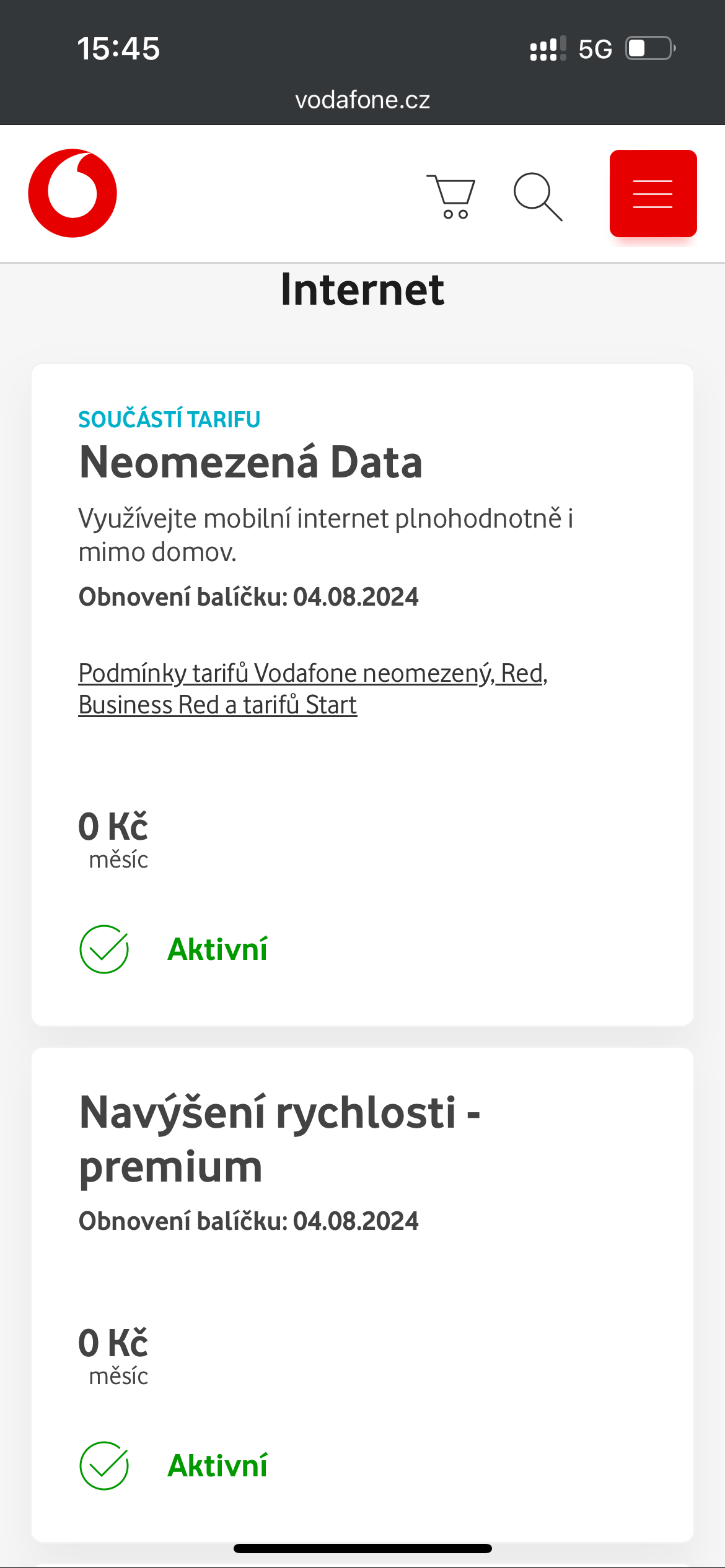
Task: Tap Aktivní status for Navýšení rychlosti - premium
Action: 217,1466
